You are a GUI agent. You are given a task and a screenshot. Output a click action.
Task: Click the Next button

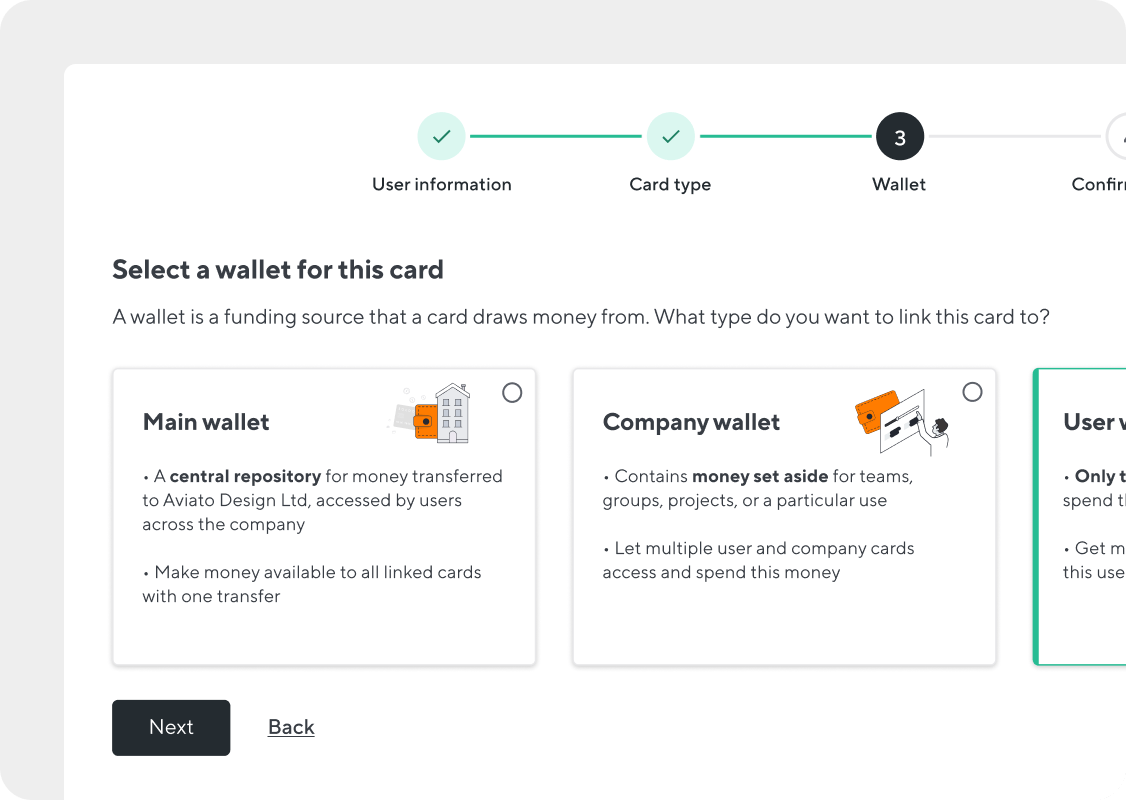coord(171,727)
